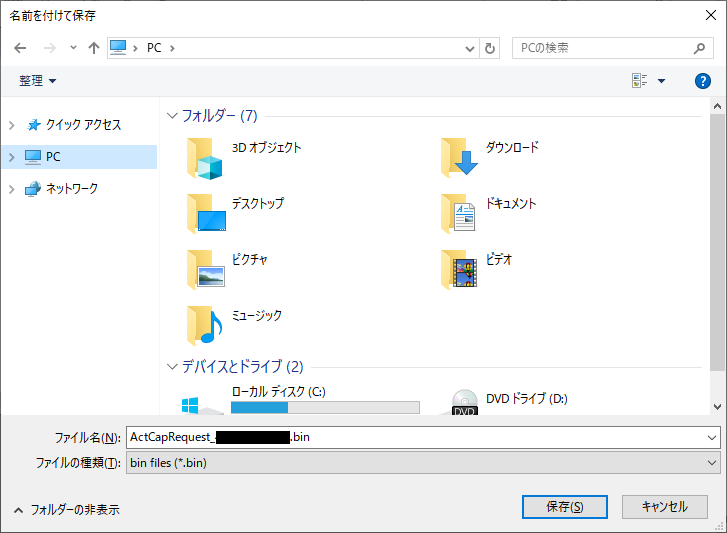Go up one folder level arrow
The height and width of the screenshot is (533, 727).
click(x=94, y=48)
